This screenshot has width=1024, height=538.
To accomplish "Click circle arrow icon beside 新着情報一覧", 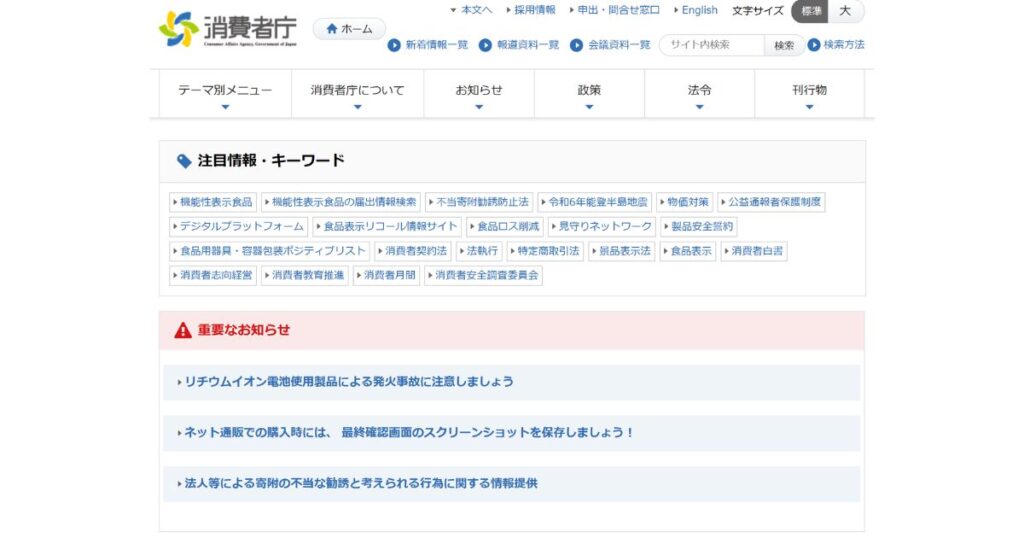I will pos(394,45).
